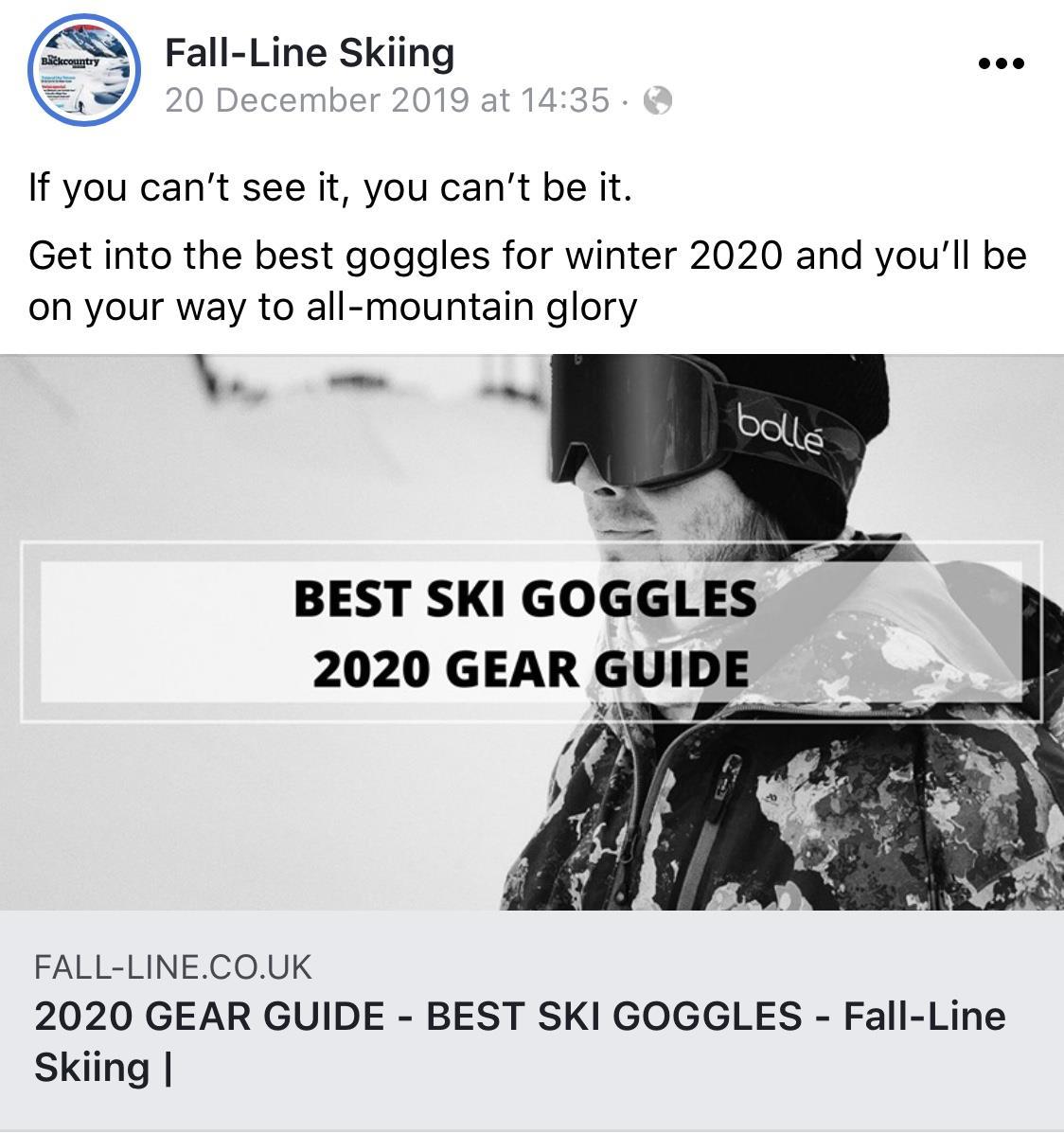This screenshot has height=1133, width=1064.
Task: Open the "2020 GEAR GUIDE - BEST SKI GOGGLES" title
Action: 520,1041
